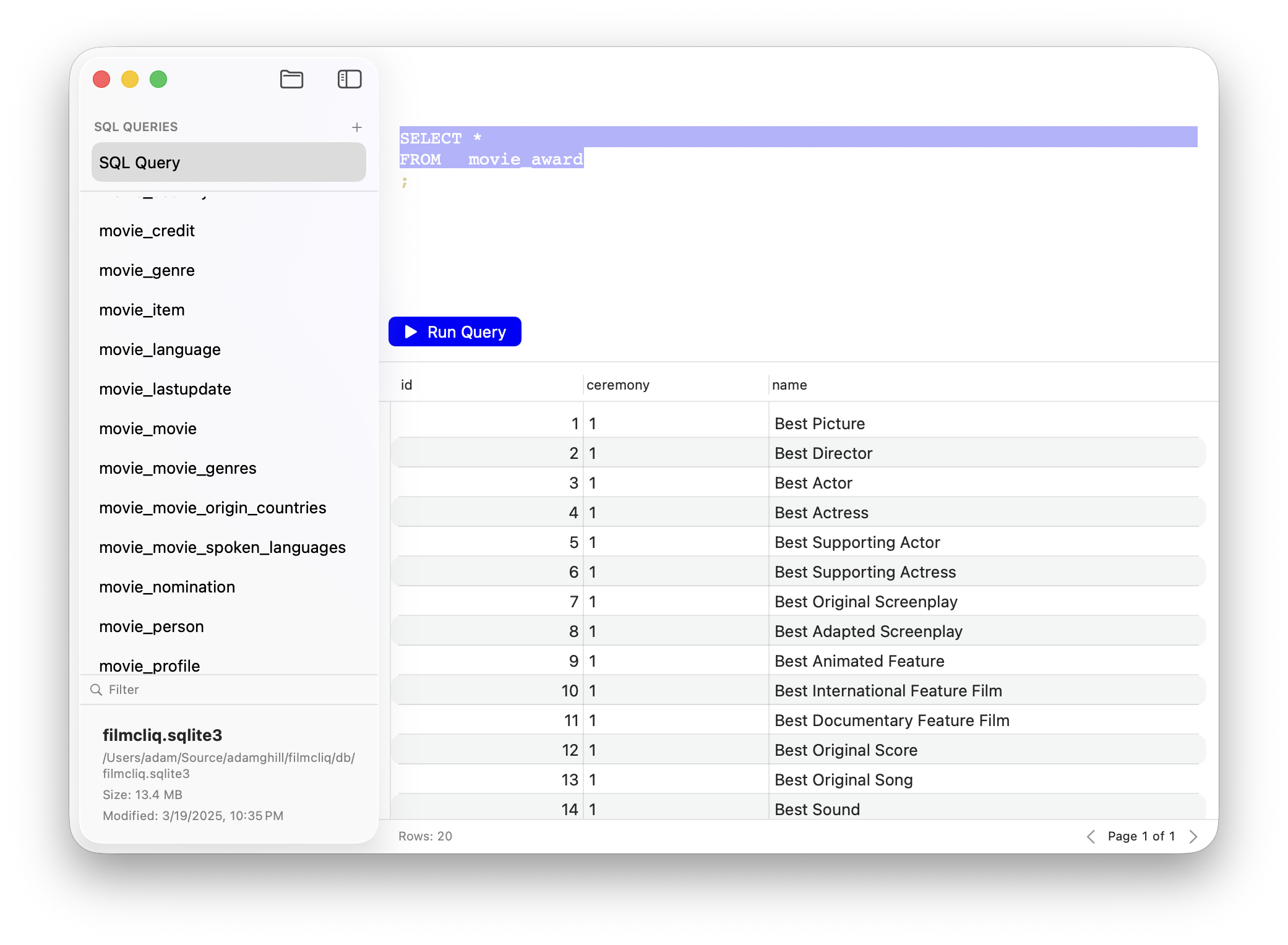1288x945 pixels.
Task: Open a database using the folder icon
Action: (292, 79)
